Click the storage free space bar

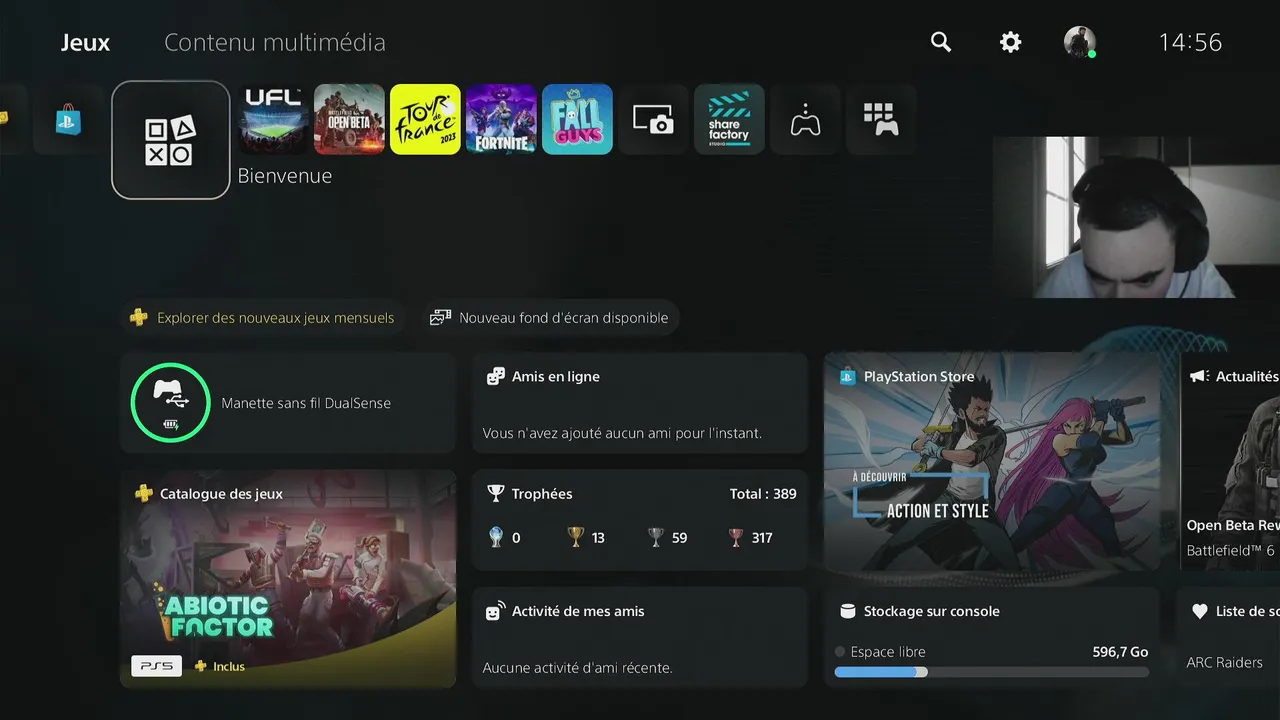click(992, 673)
